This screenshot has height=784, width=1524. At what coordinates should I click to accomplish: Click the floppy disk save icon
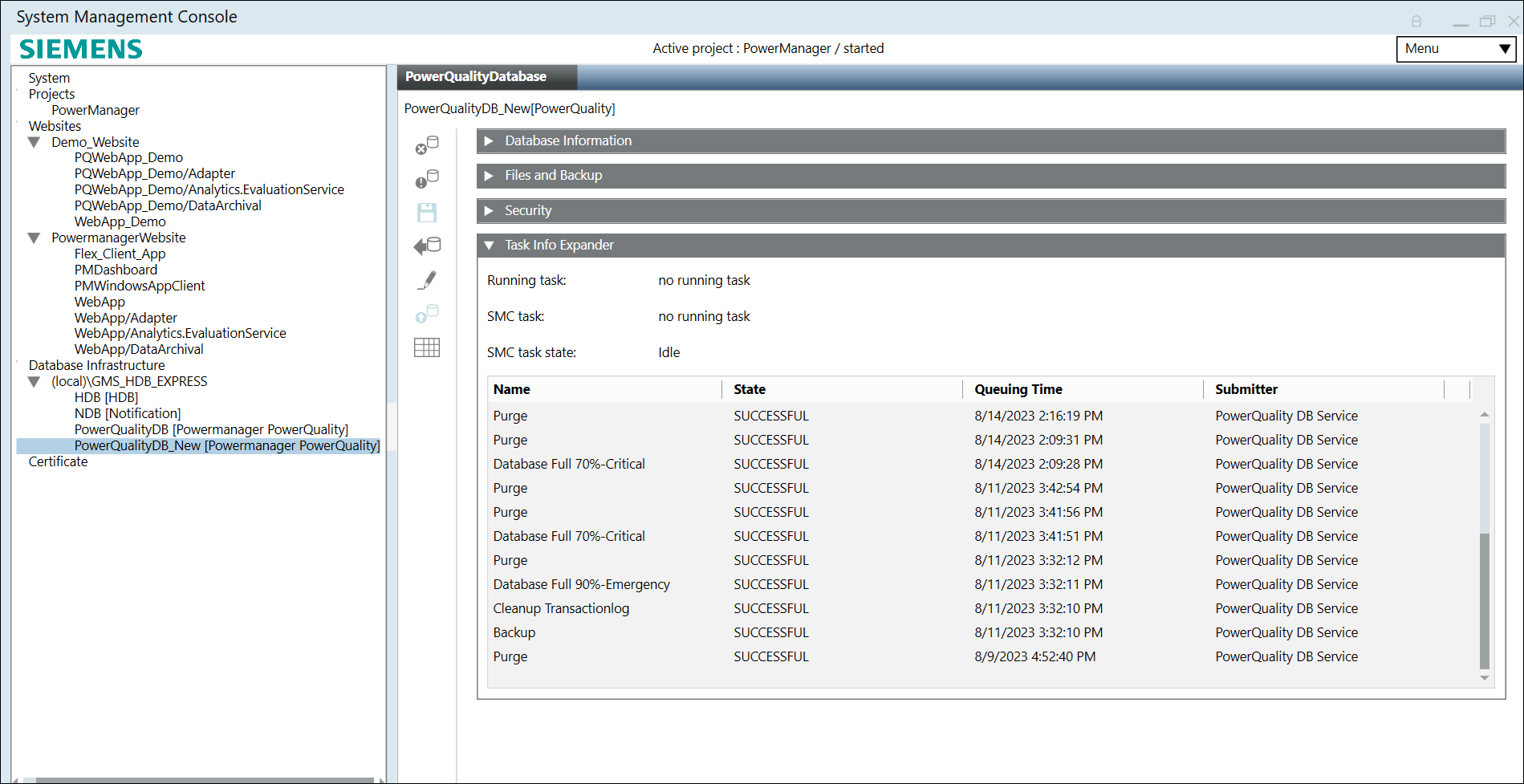(x=427, y=213)
